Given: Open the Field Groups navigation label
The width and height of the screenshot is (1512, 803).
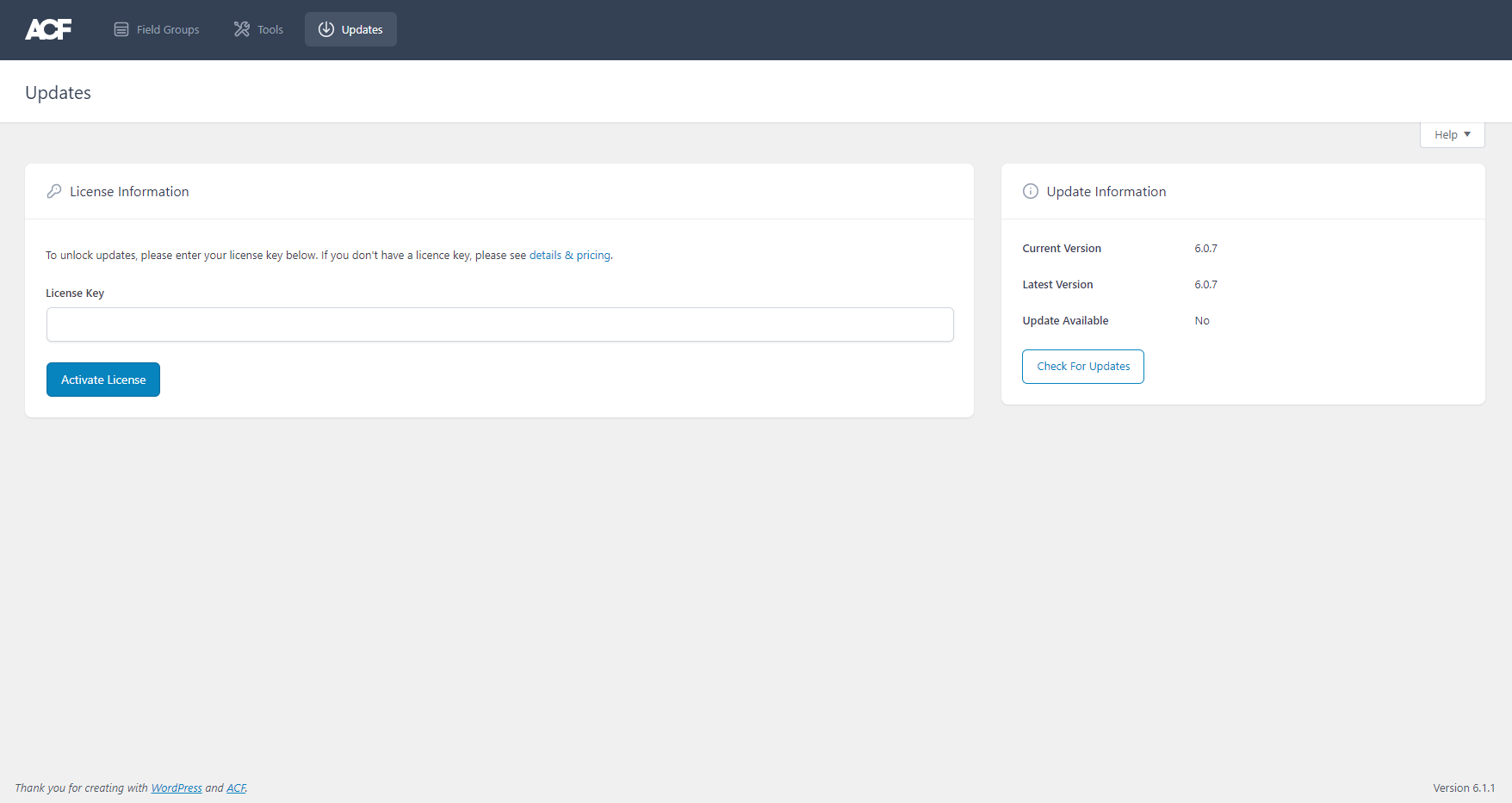Looking at the screenshot, I should (x=168, y=29).
